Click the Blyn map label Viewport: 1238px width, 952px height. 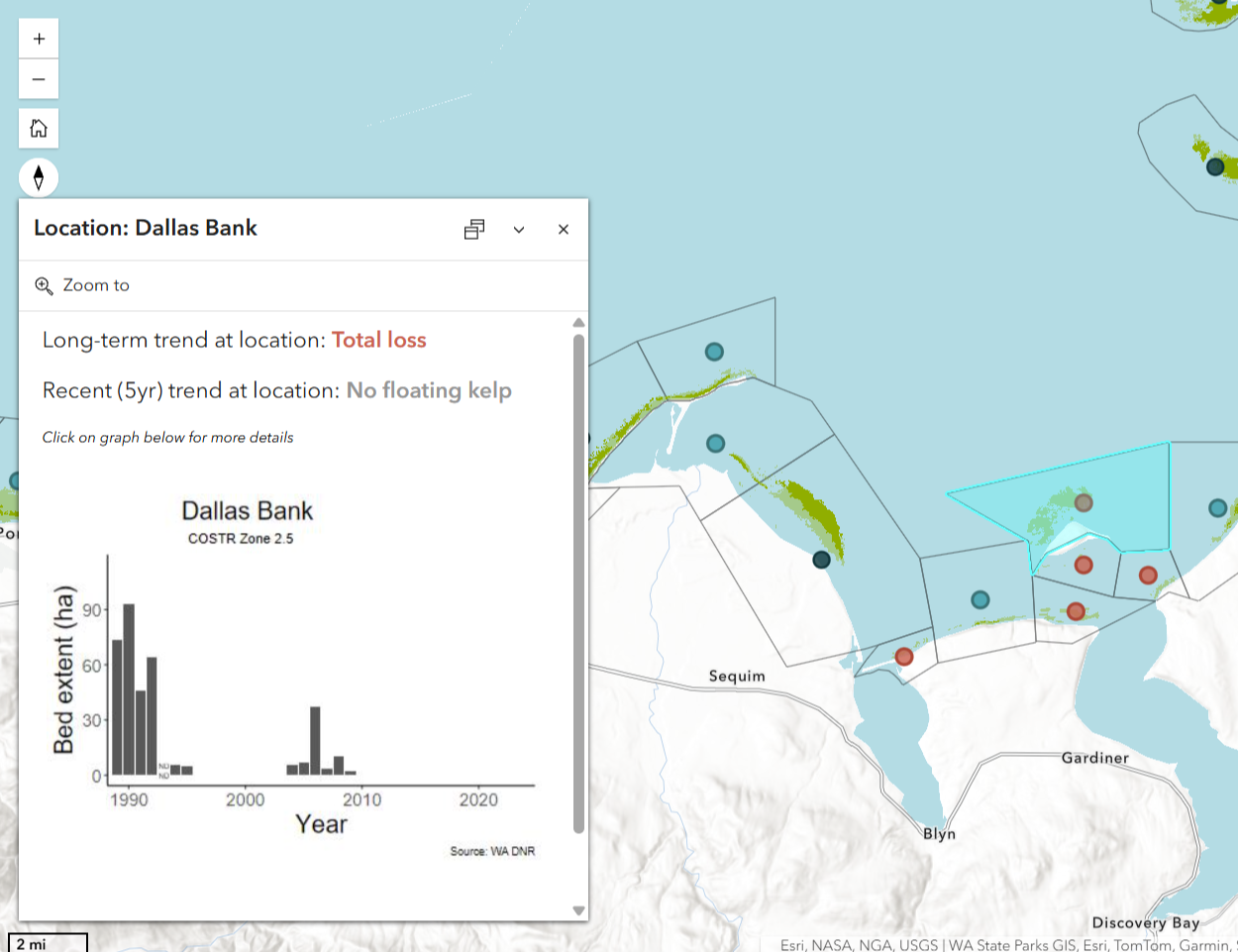[940, 834]
